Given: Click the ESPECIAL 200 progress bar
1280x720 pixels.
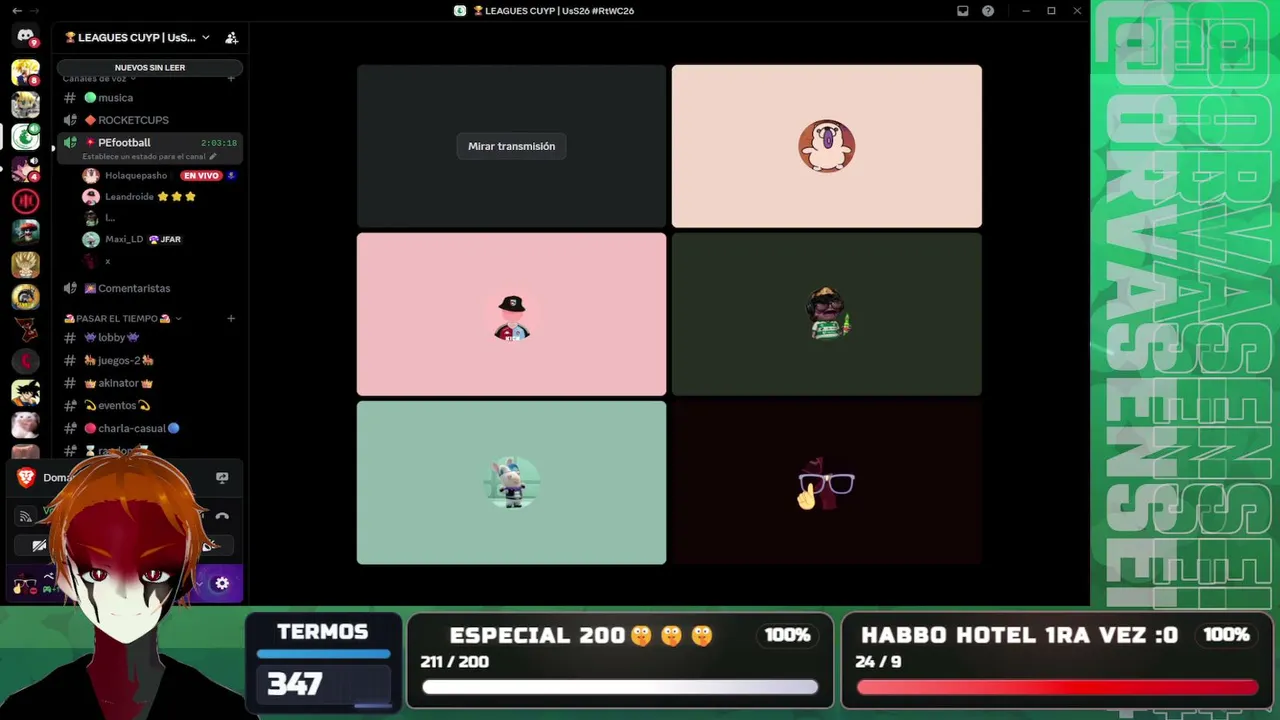Looking at the screenshot, I should tap(620, 687).
